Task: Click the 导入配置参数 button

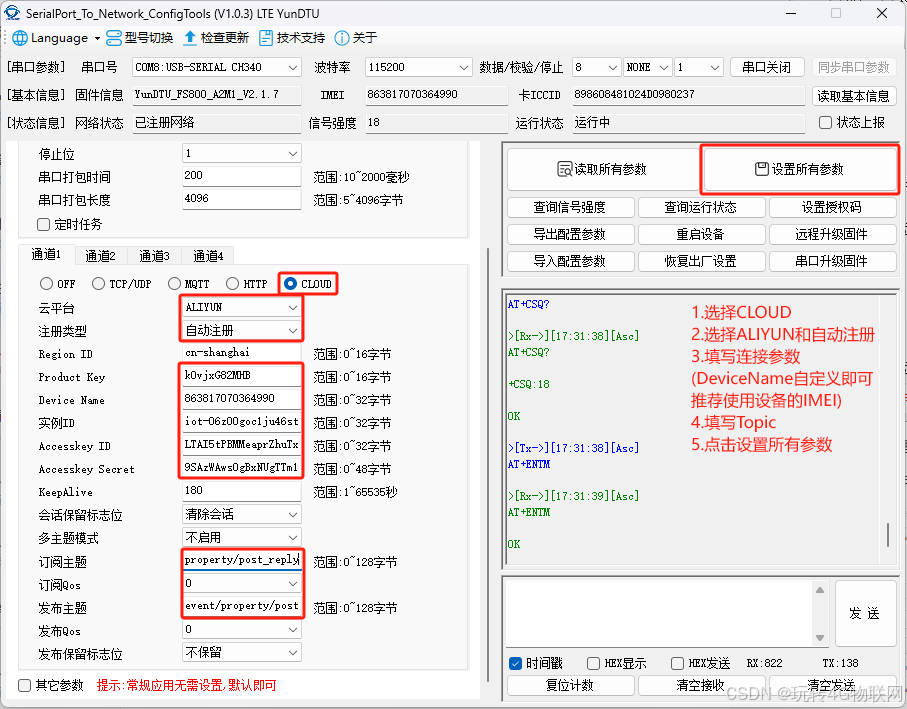Action: [x=570, y=261]
